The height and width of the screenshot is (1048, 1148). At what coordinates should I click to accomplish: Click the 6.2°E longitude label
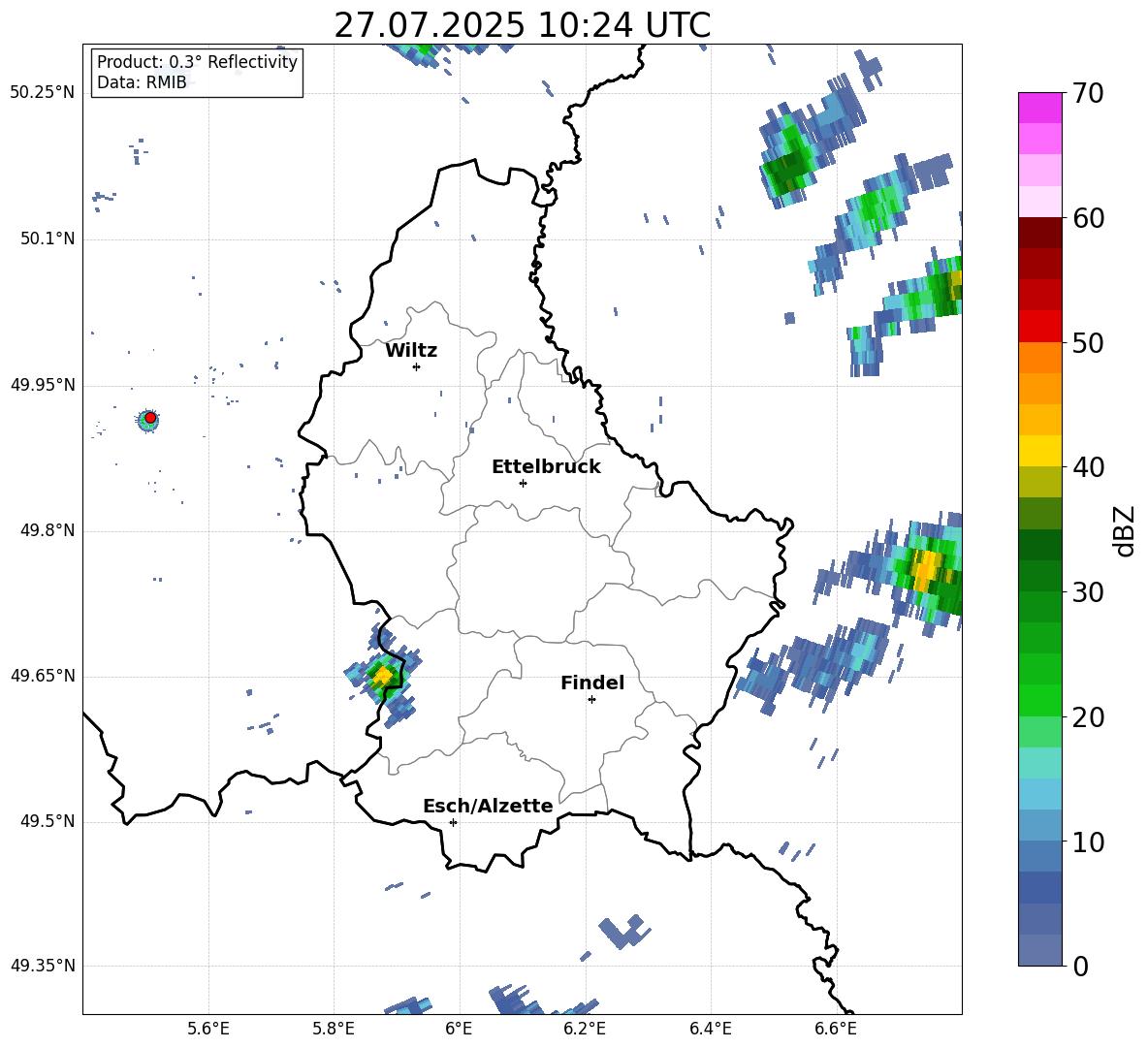pos(585,1029)
